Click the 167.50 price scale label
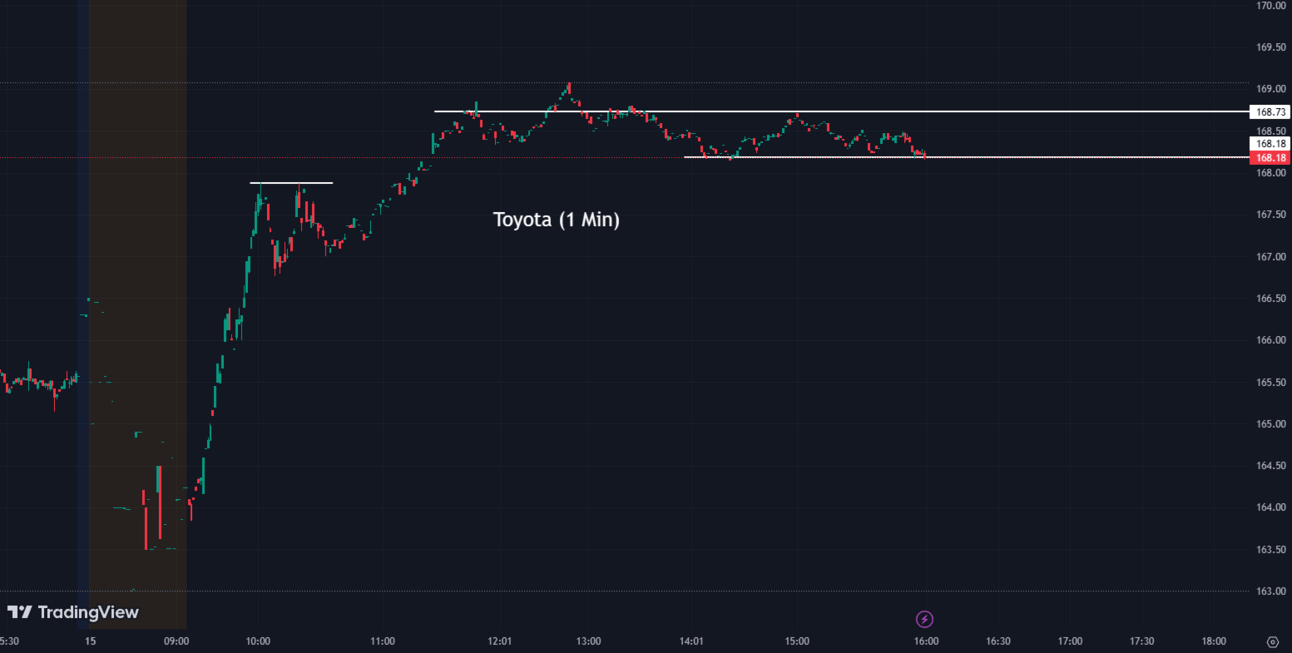 (x=1271, y=215)
